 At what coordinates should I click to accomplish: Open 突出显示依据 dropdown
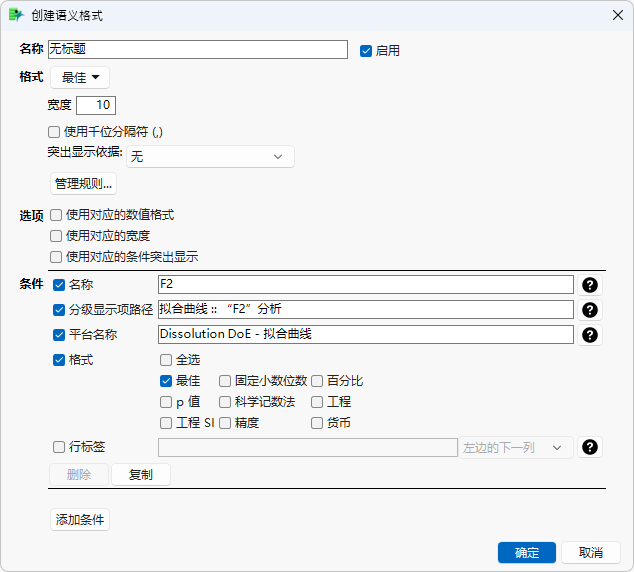click(210, 156)
